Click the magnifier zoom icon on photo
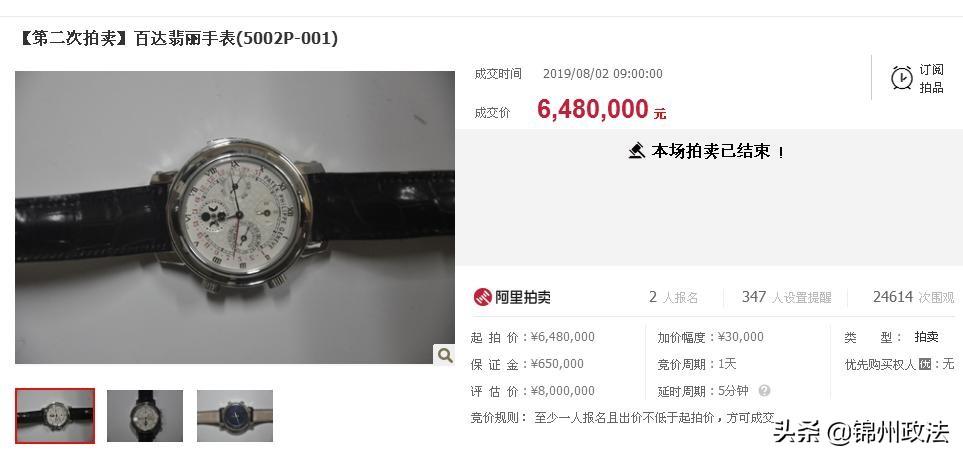 click(x=445, y=354)
